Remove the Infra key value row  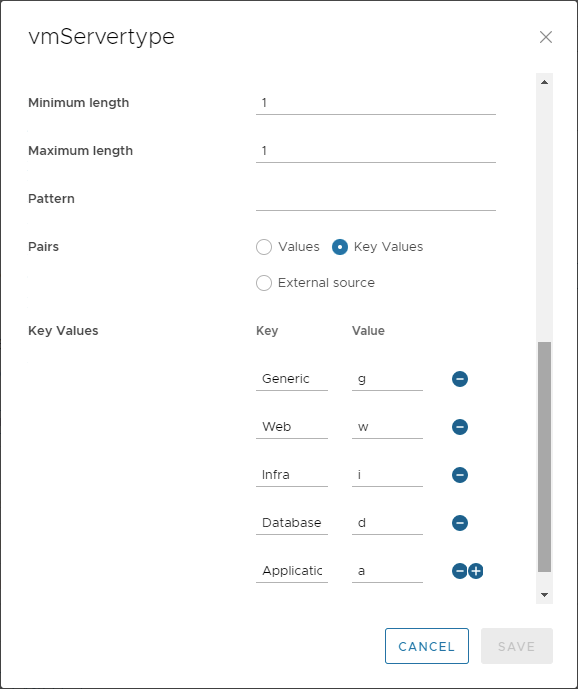tap(460, 475)
